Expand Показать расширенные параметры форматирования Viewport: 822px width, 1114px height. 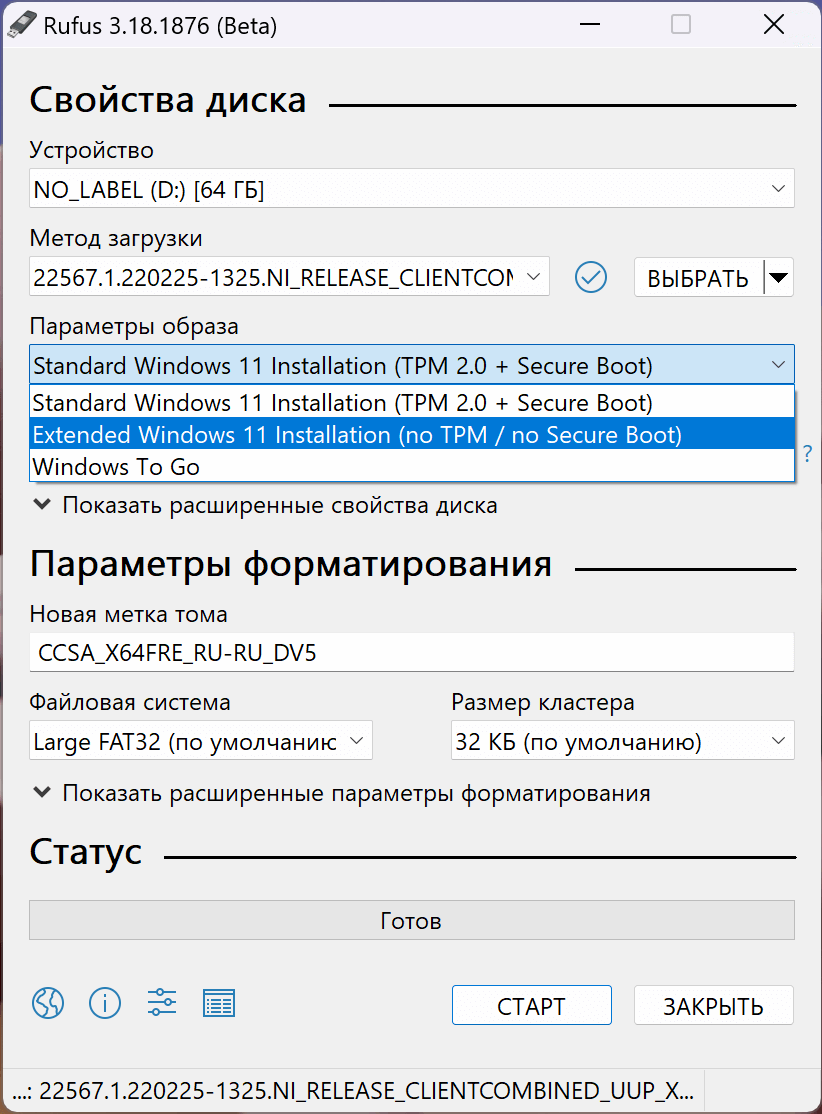coord(340,794)
